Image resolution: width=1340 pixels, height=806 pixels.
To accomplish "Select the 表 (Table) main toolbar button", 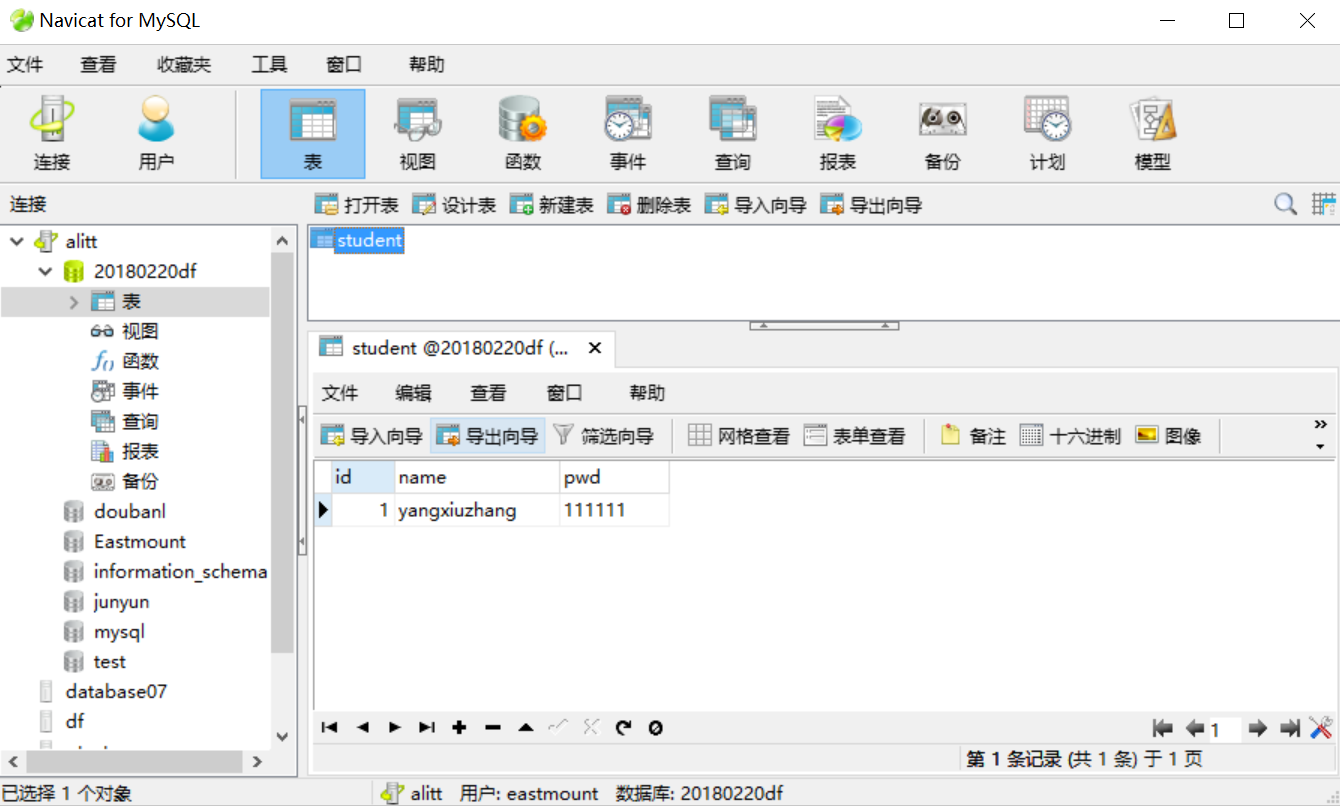I will point(313,133).
